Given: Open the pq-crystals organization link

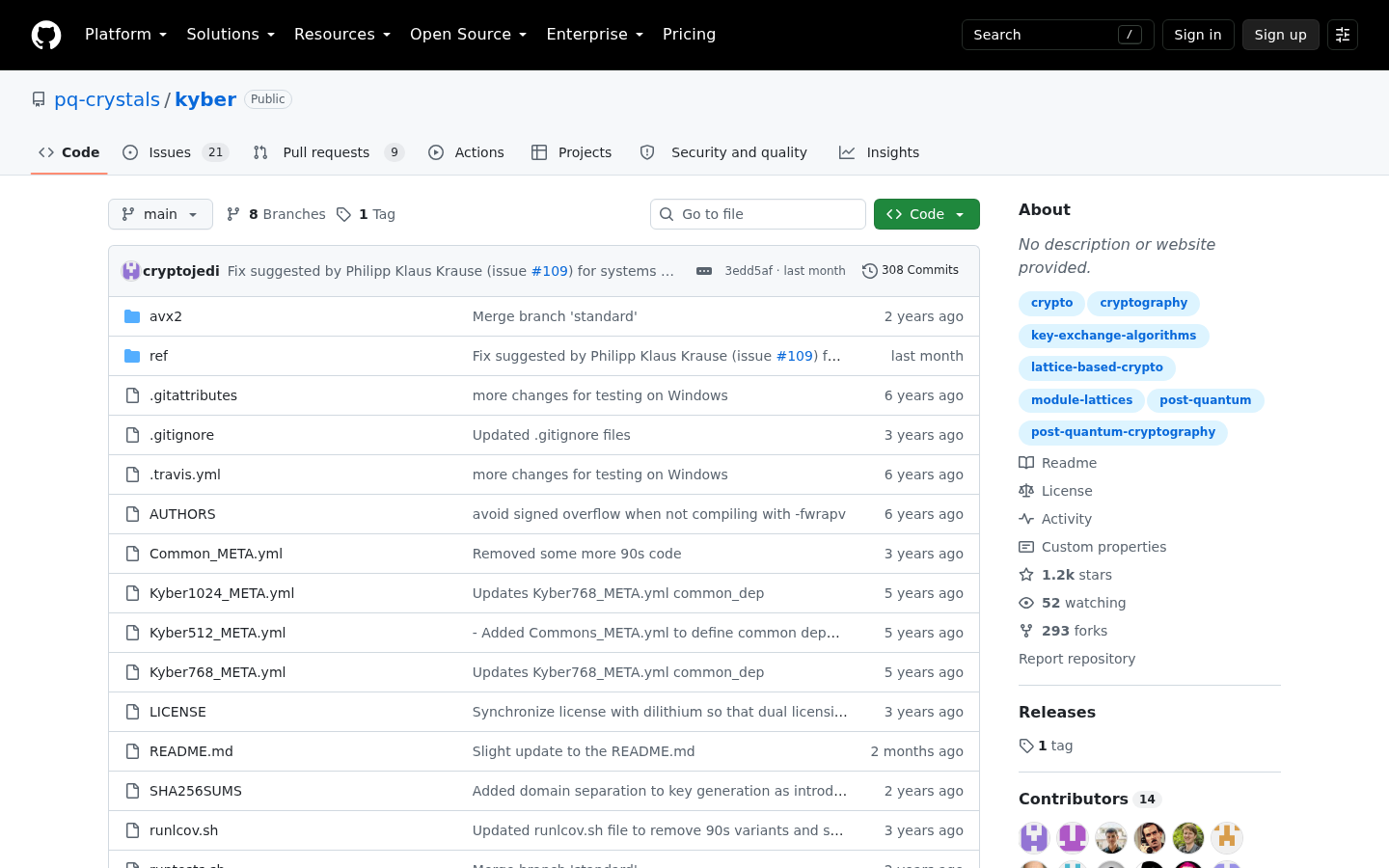Looking at the screenshot, I should [x=107, y=99].
